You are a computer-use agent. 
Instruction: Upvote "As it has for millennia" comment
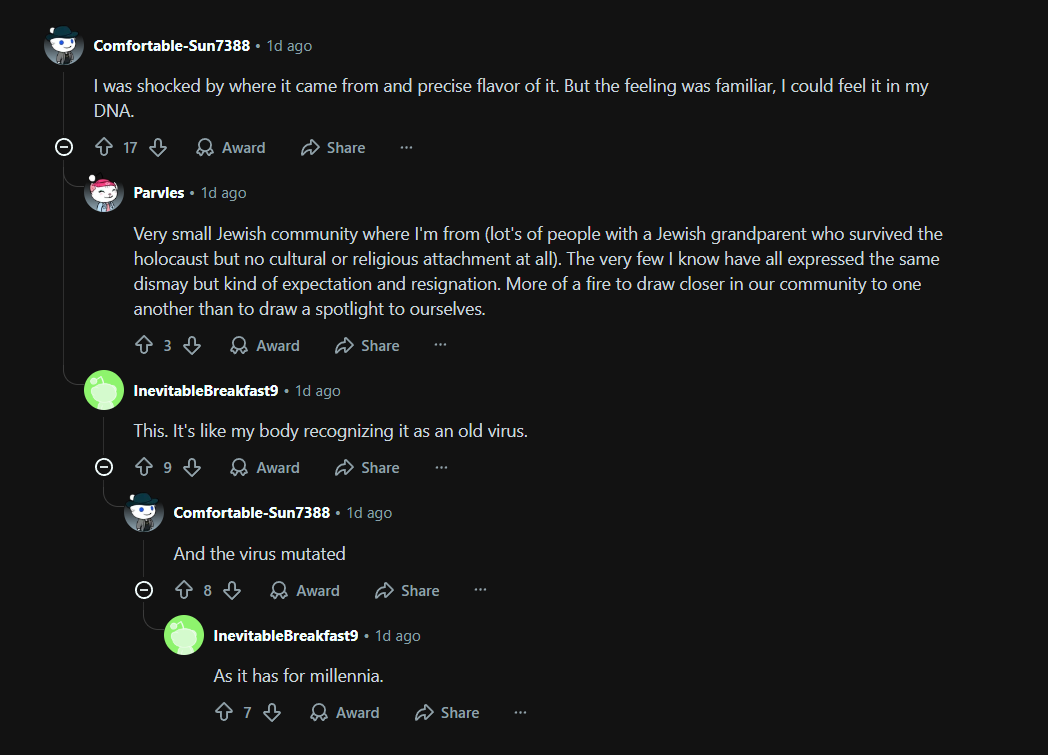[x=224, y=713]
